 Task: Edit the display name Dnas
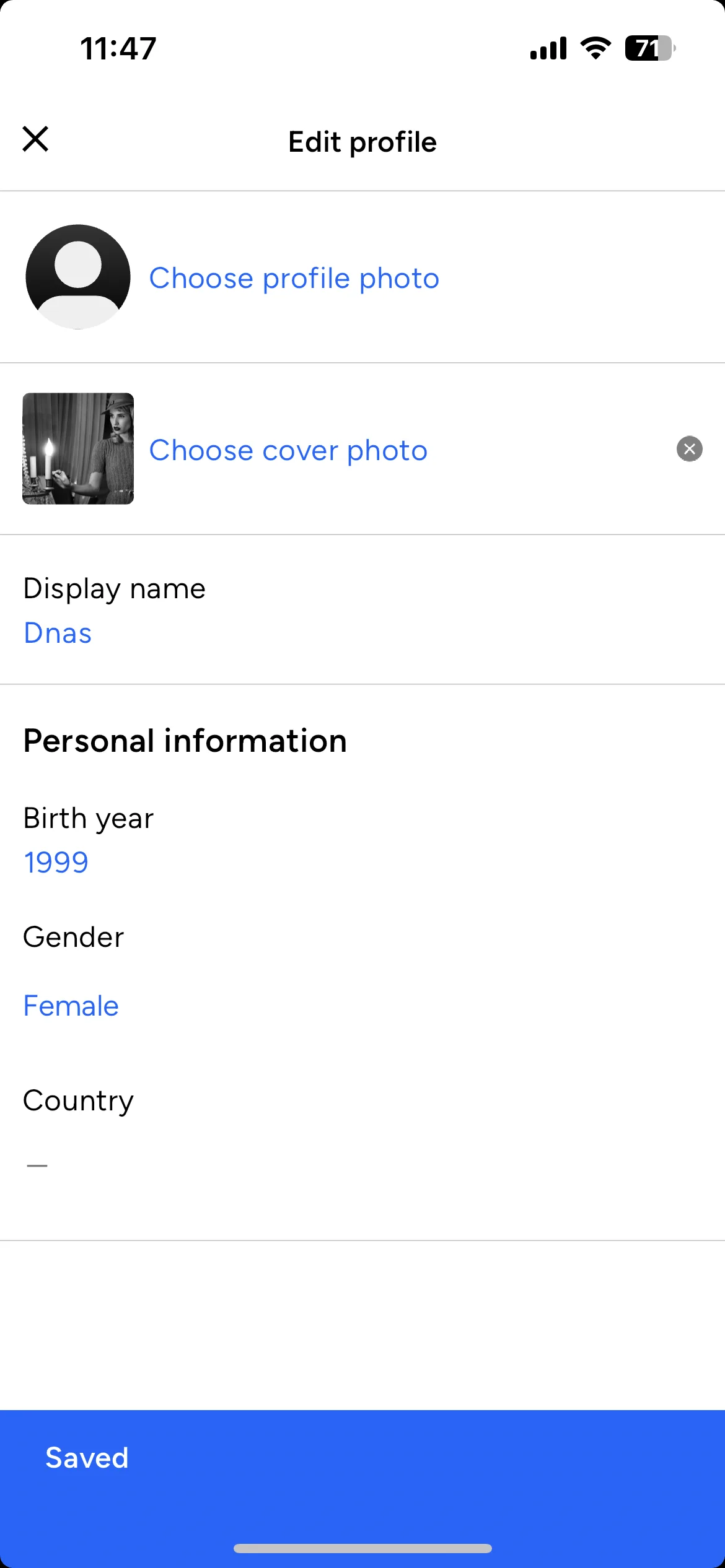click(58, 633)
